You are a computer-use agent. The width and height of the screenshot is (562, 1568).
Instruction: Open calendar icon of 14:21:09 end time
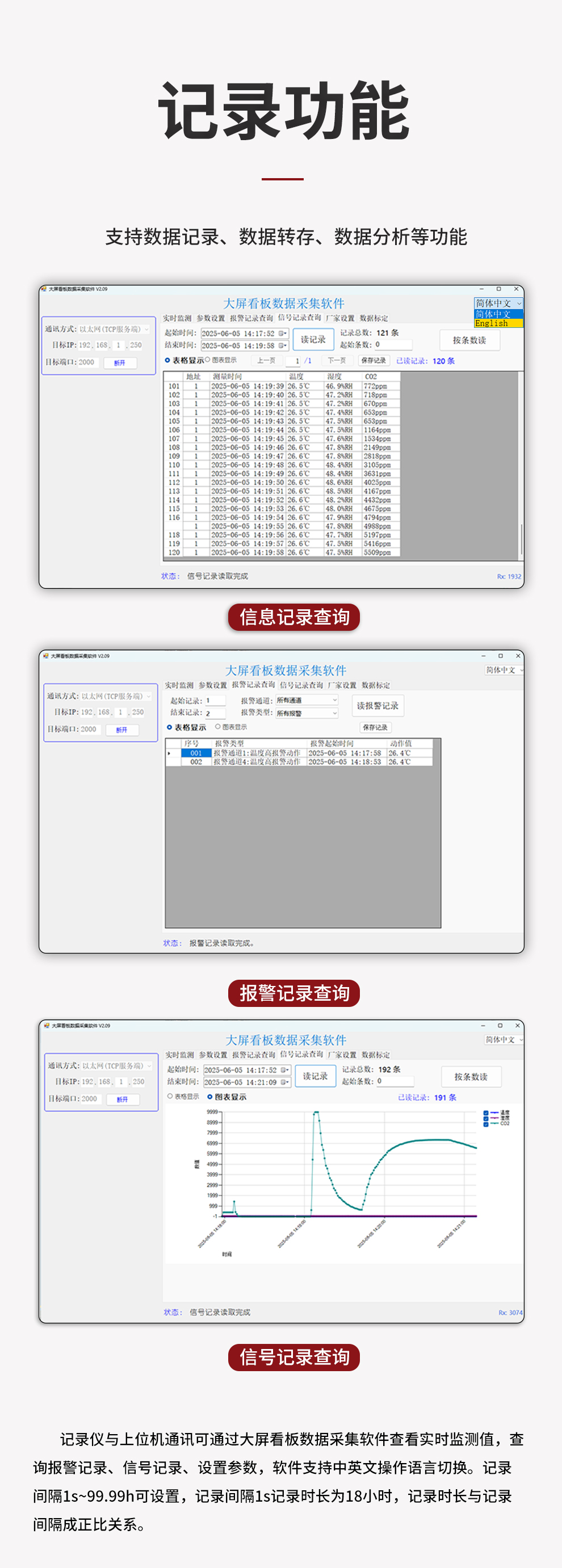coord(284,1082)
